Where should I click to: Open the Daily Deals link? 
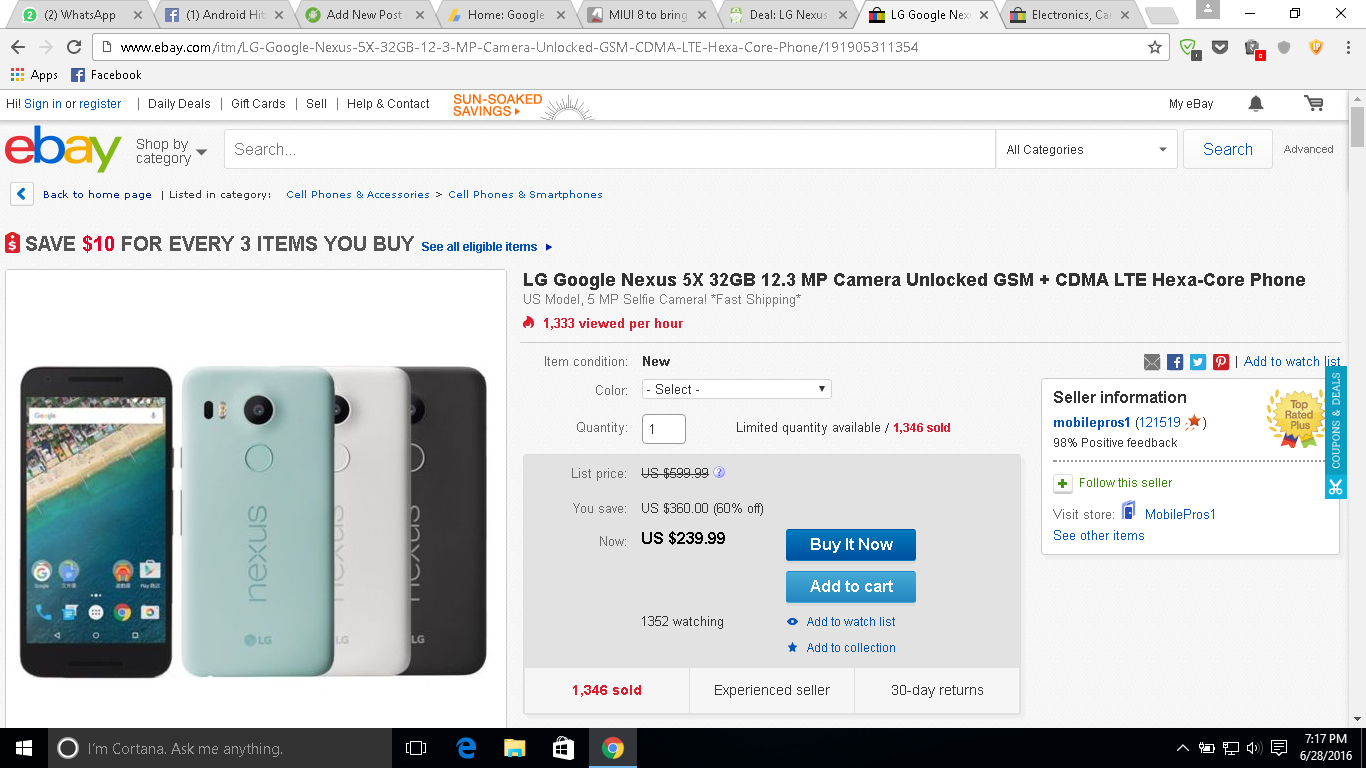pos(179,104)
